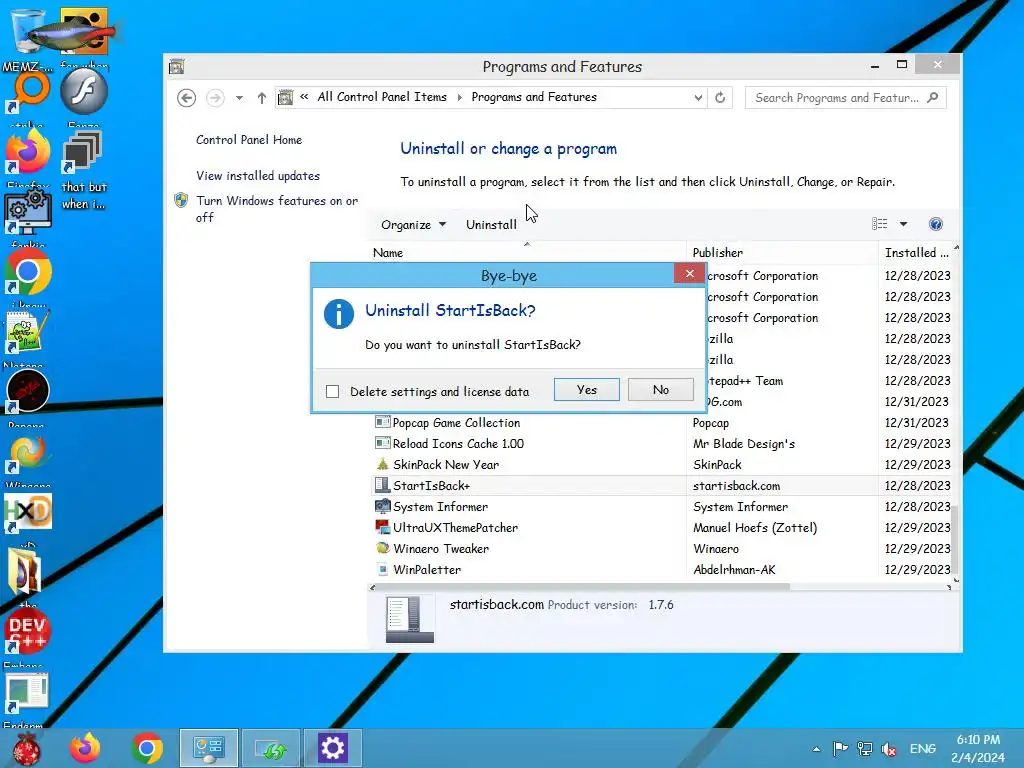The width and height of the screenshot is (1024, 768).
Task: Open the Start ornament button on taskbar
Action: pos(27,748)
